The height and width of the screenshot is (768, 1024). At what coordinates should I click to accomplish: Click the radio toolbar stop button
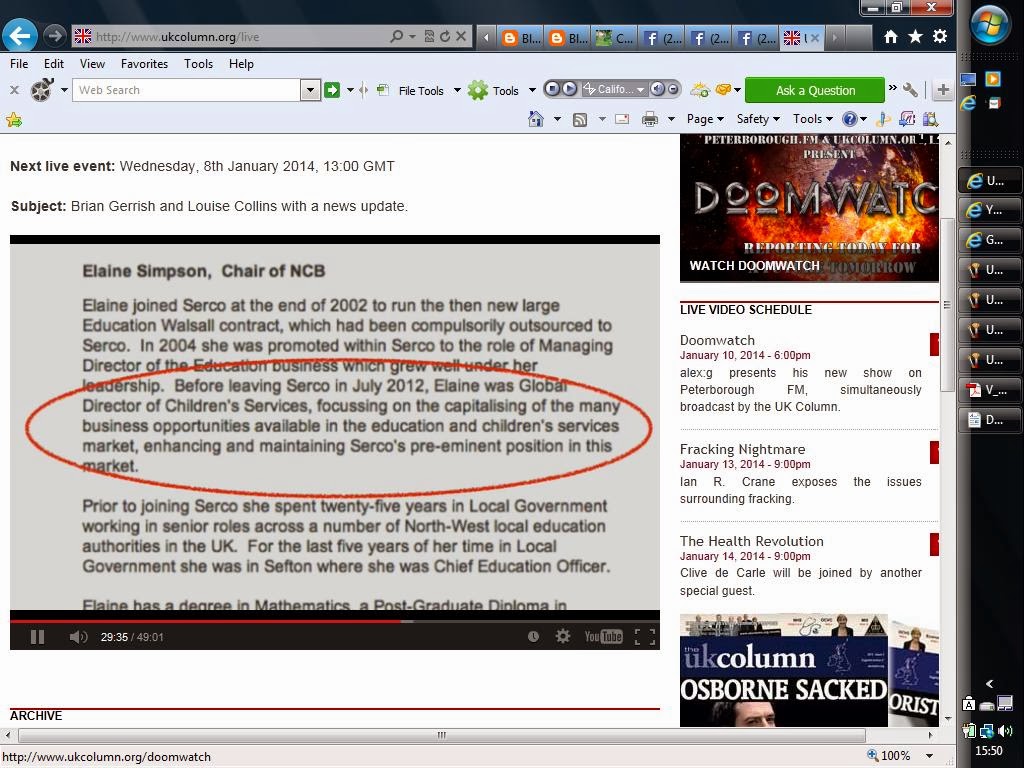click(x=552, y=88)
